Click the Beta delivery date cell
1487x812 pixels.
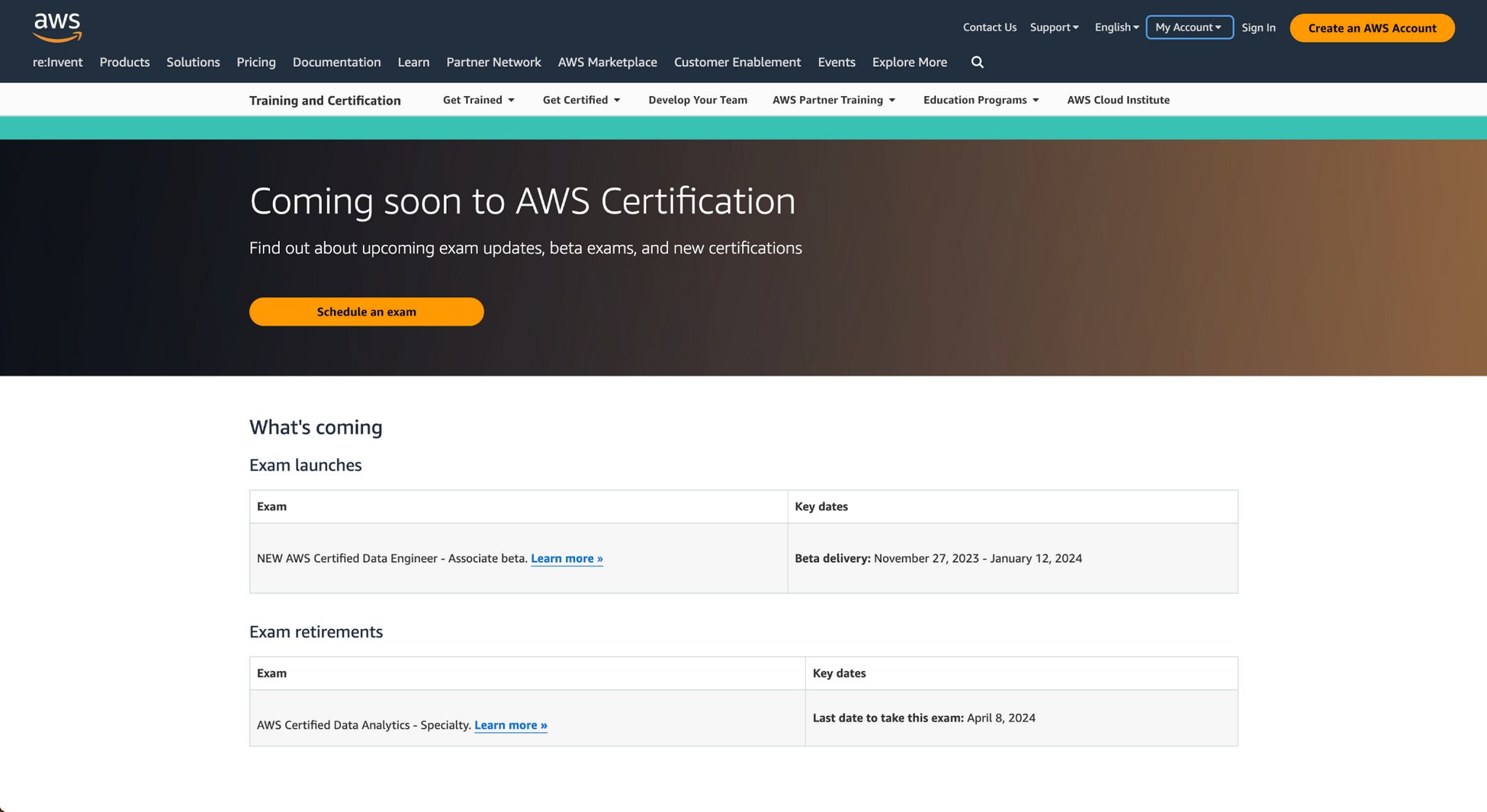[x=1013, y=558]
